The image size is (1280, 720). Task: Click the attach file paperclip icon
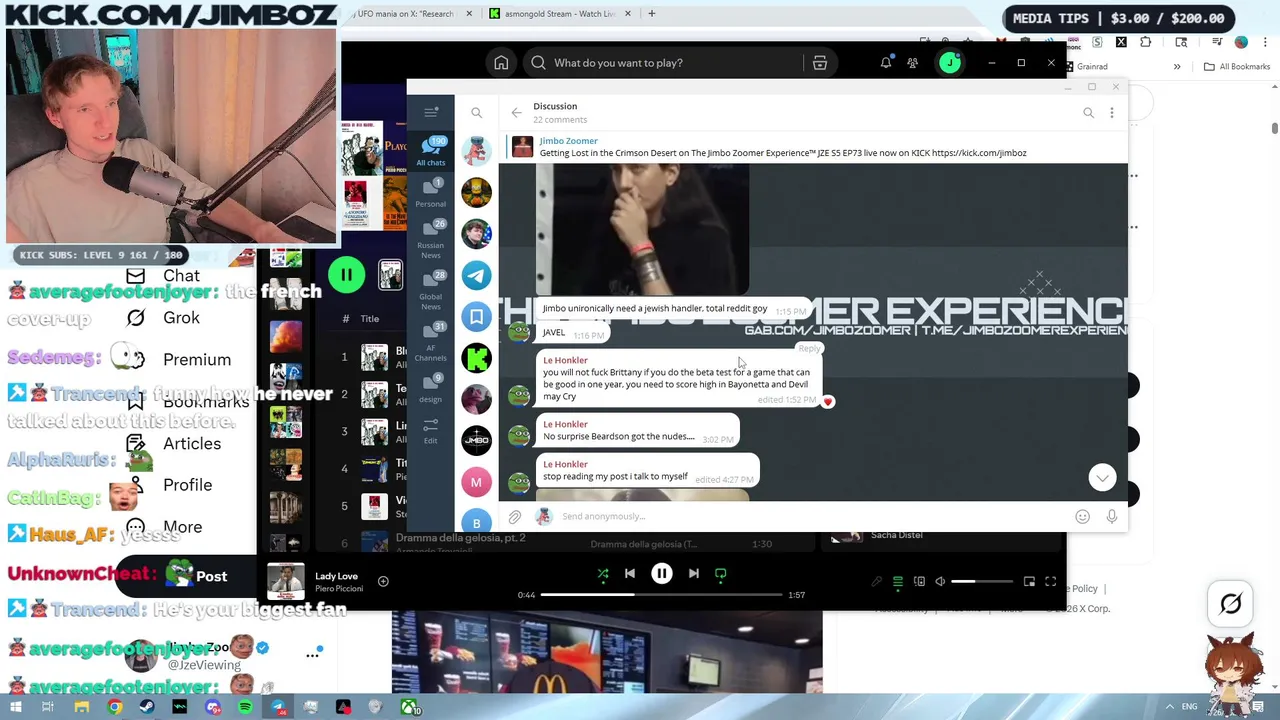click(x=515, y=517)
